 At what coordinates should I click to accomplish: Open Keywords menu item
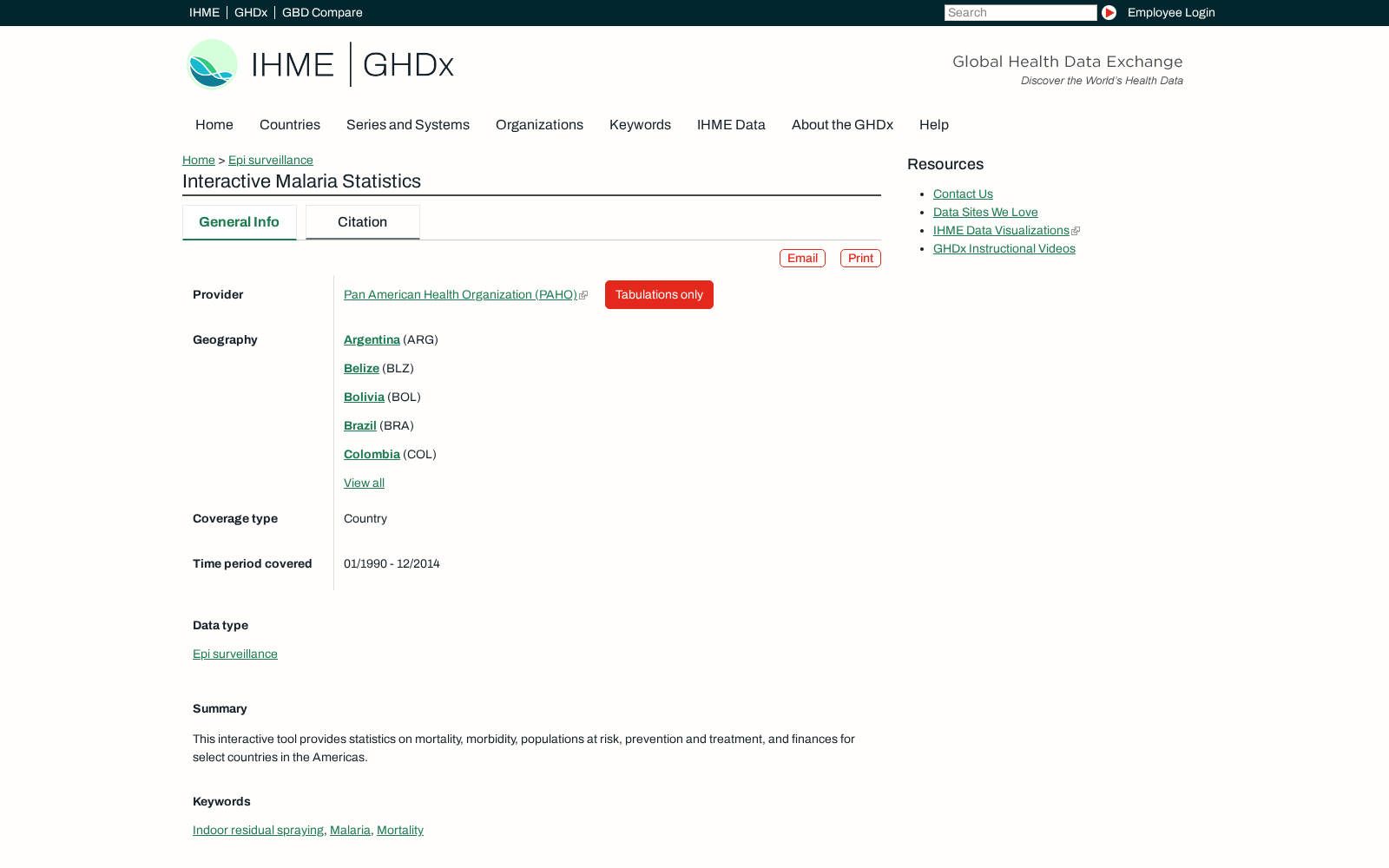640,125
